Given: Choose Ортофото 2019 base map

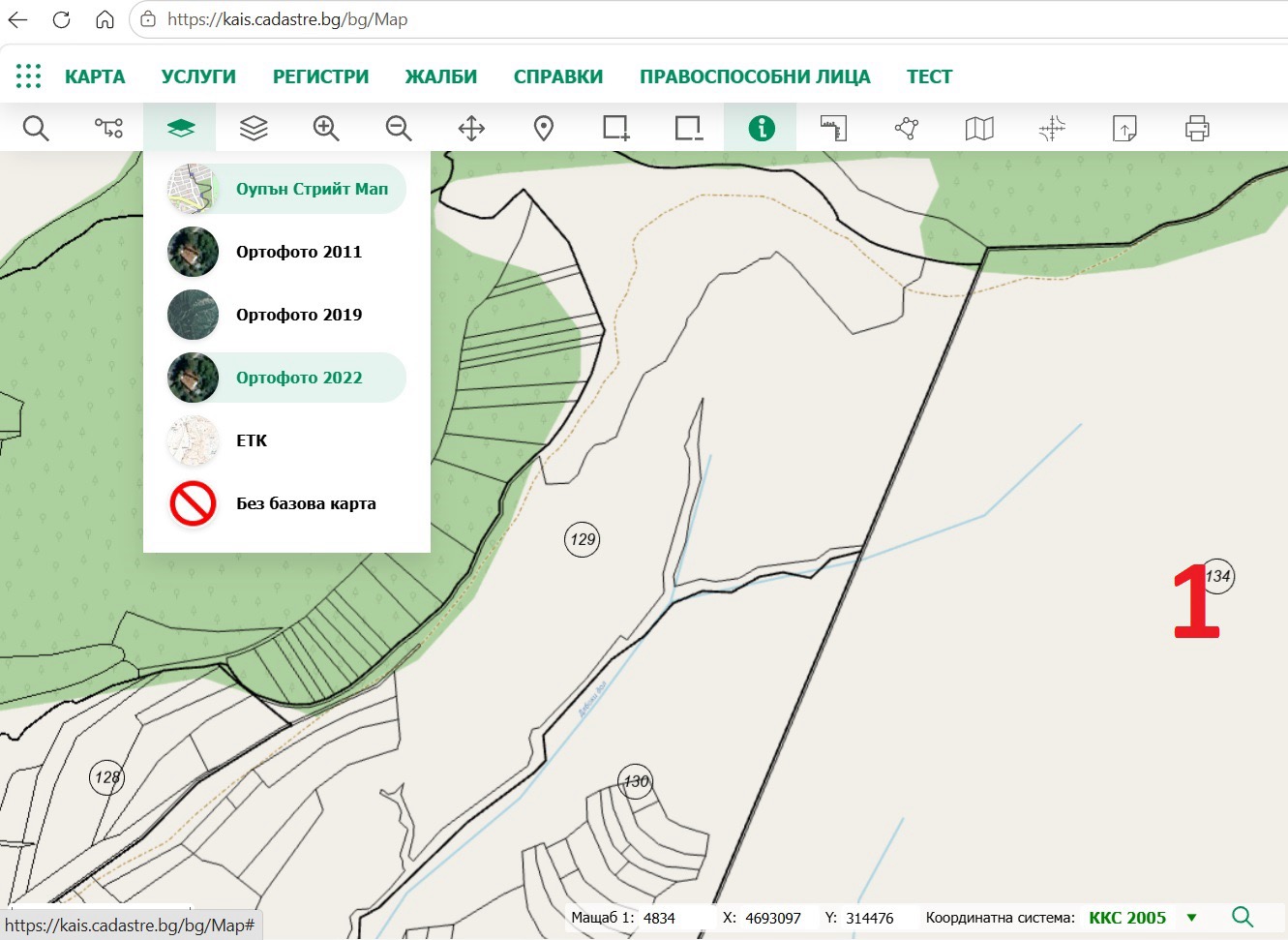Looking at the screenshot, I should [x=286, y=315].
